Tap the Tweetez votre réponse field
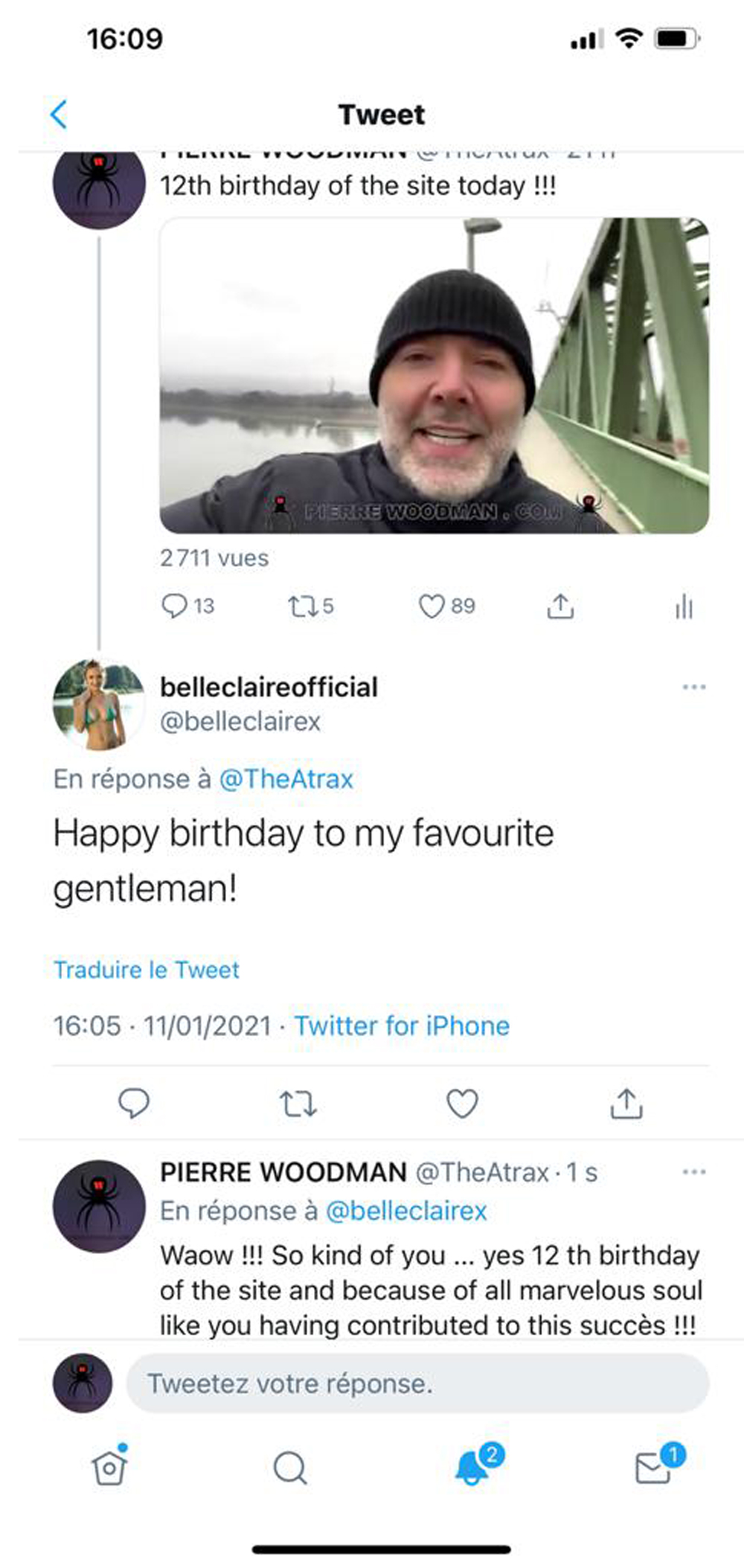This screenshot has height=1568, width=744. coord(417,1383)
